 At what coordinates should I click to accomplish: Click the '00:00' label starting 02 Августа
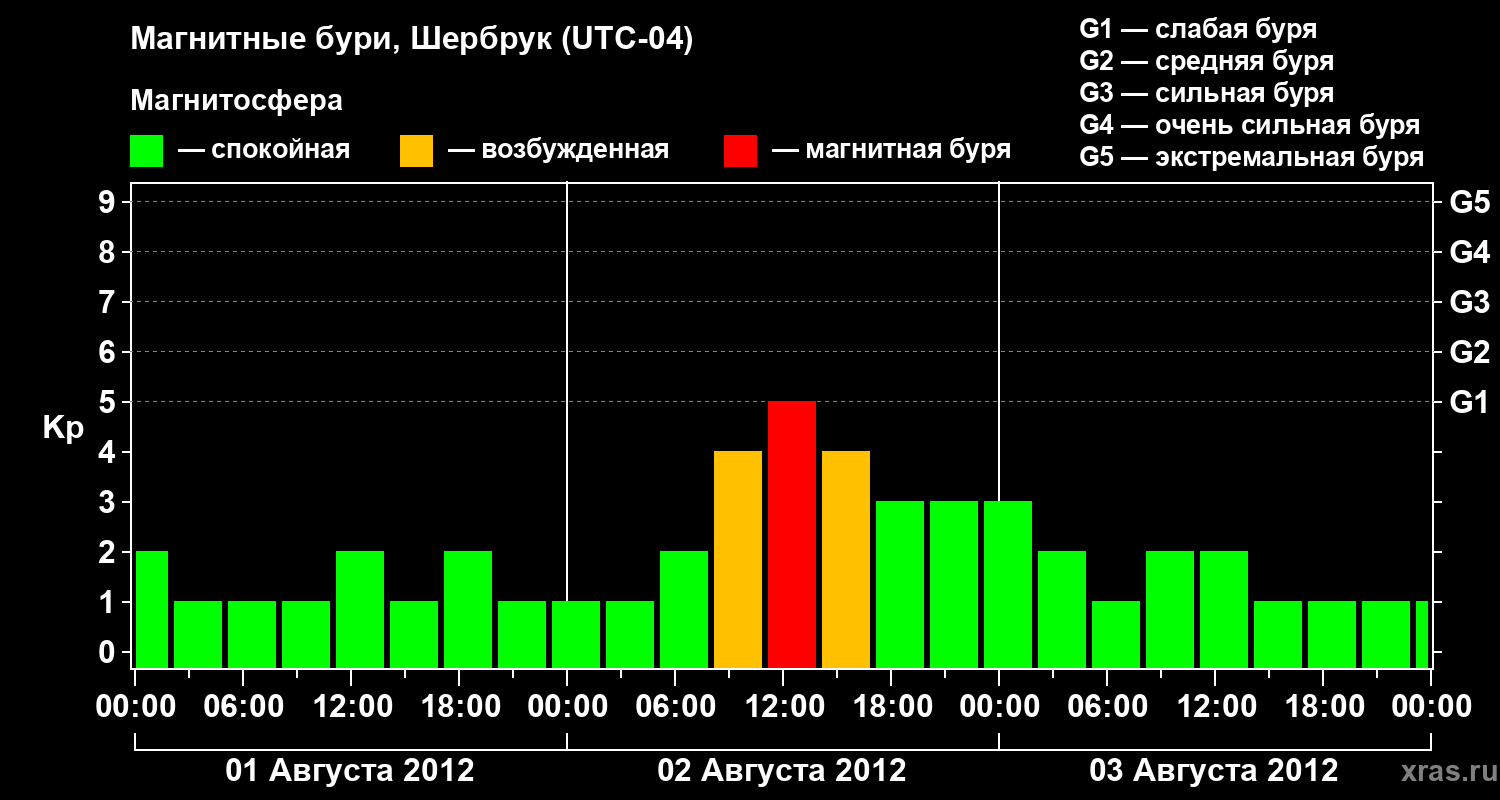coord(568,707)
